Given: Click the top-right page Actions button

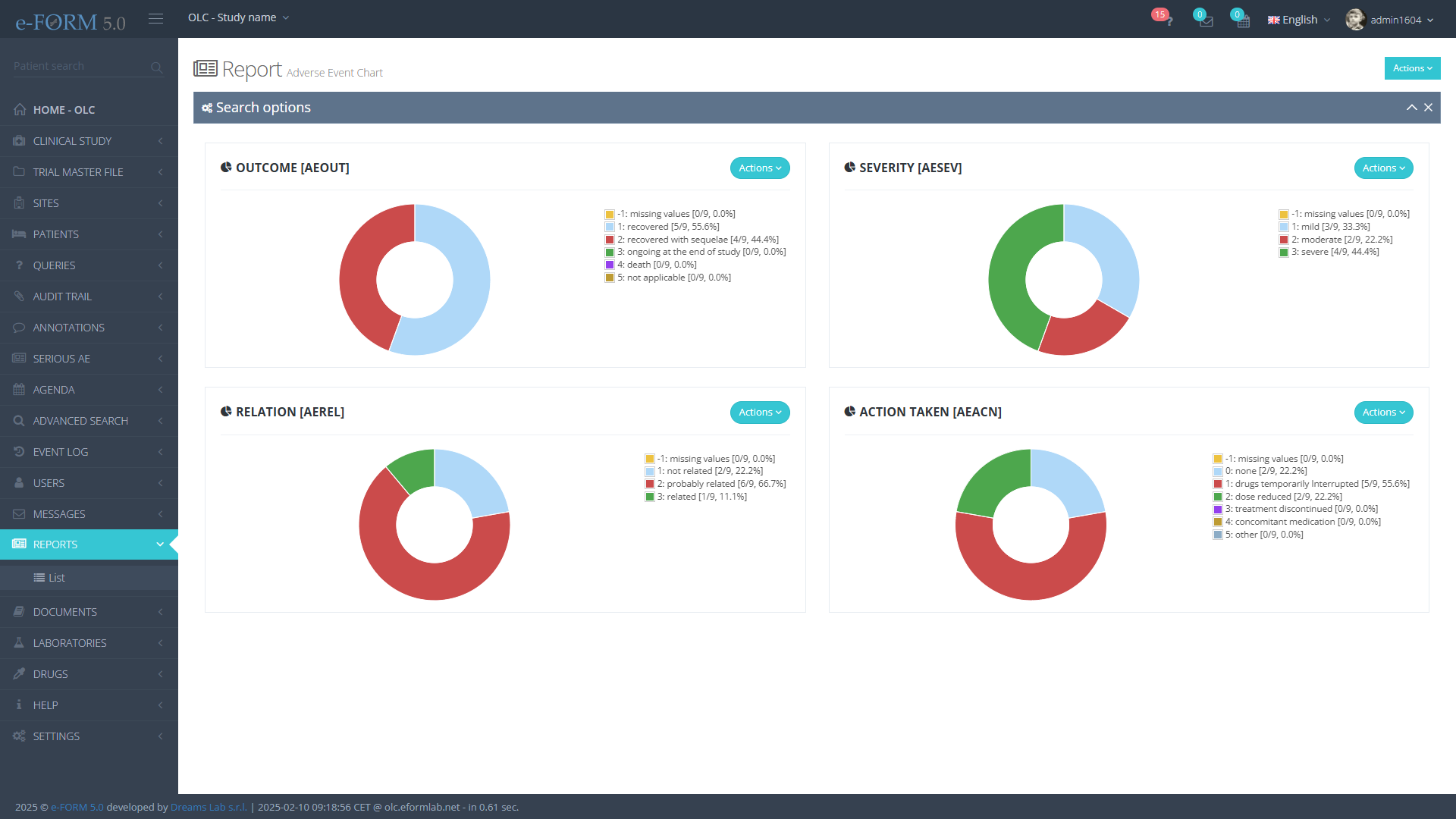Looking at the screenshot, I should (1412, 68).
